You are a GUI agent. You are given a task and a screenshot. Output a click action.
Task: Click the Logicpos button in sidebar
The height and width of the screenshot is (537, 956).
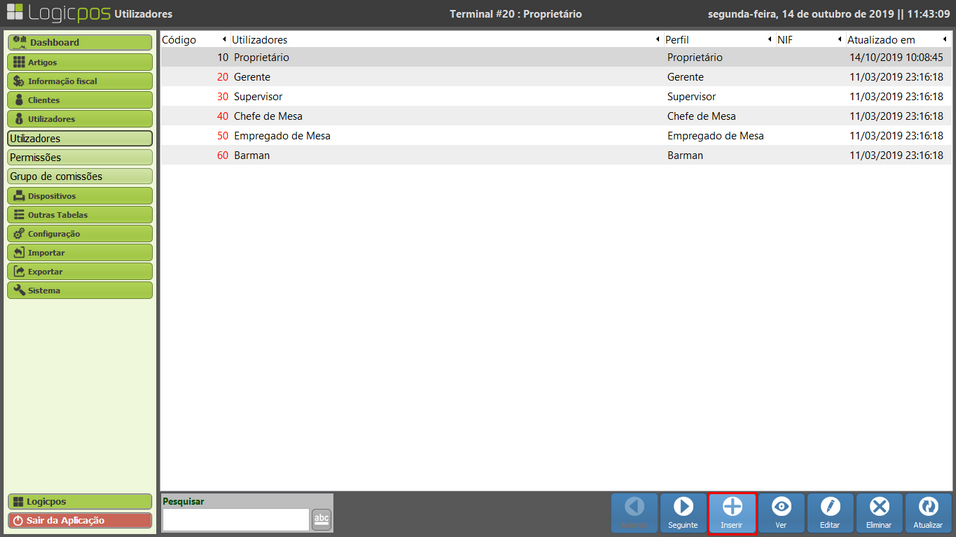[80, 501]
